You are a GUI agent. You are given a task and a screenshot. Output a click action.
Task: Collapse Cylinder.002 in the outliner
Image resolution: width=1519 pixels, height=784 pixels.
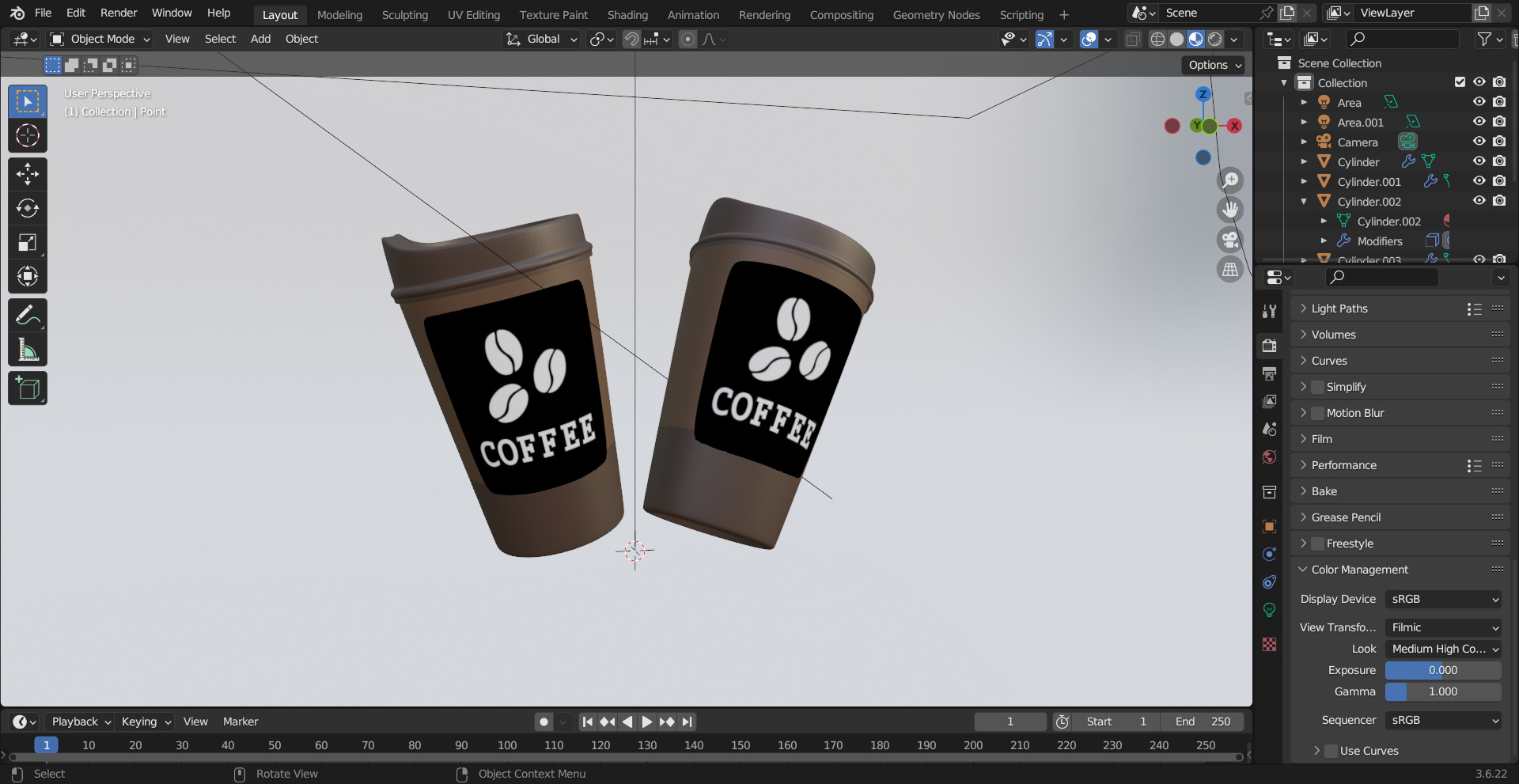1304,201
